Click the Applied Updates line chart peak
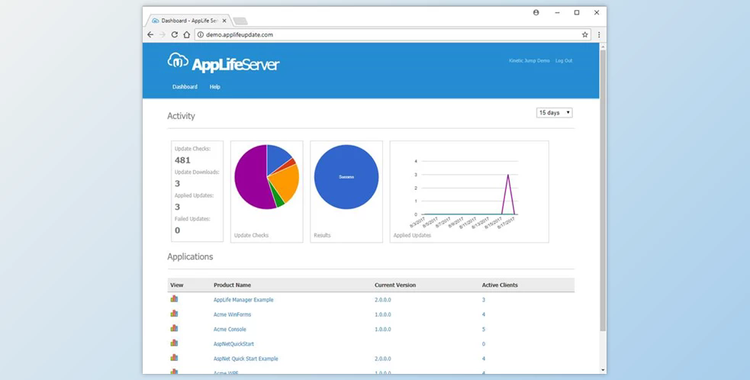The image size is (750, 380). (507, 175)
